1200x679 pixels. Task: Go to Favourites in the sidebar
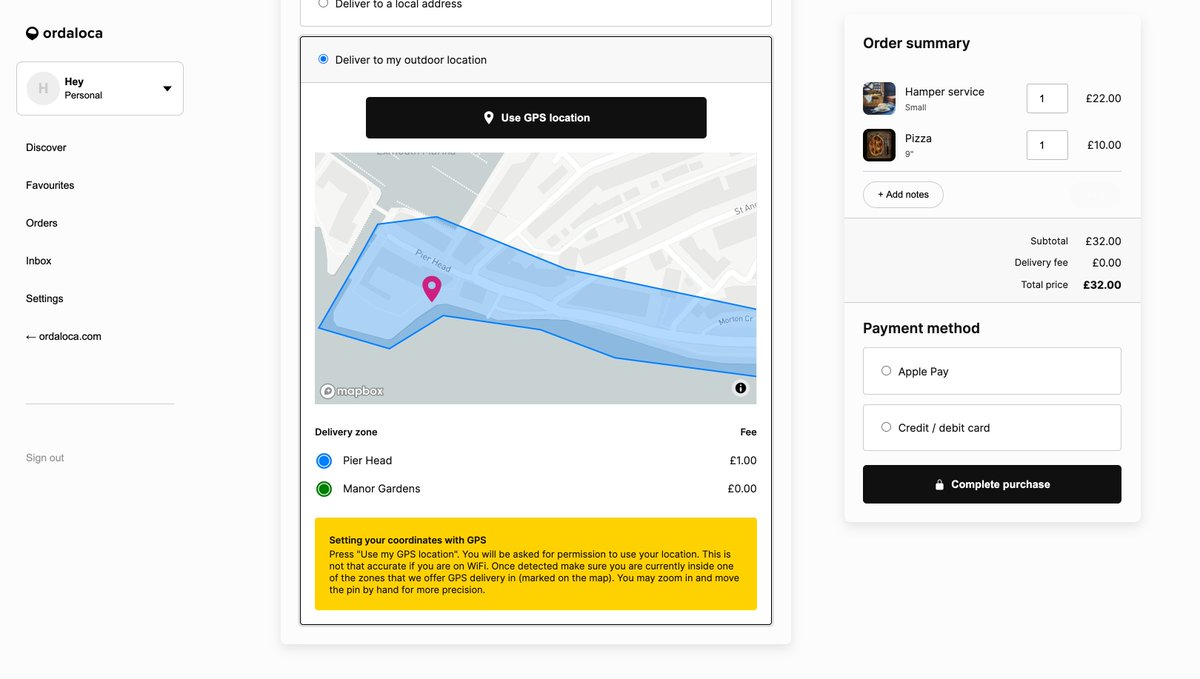[50, 185]
